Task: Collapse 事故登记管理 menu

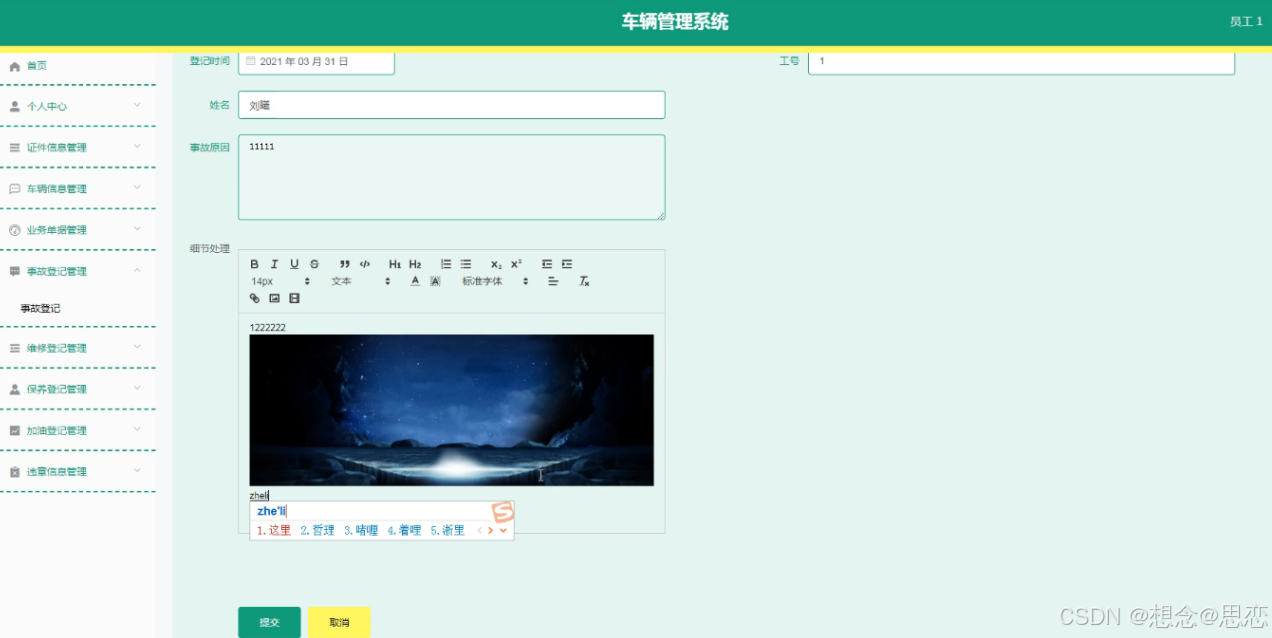Action: (78, 271)
